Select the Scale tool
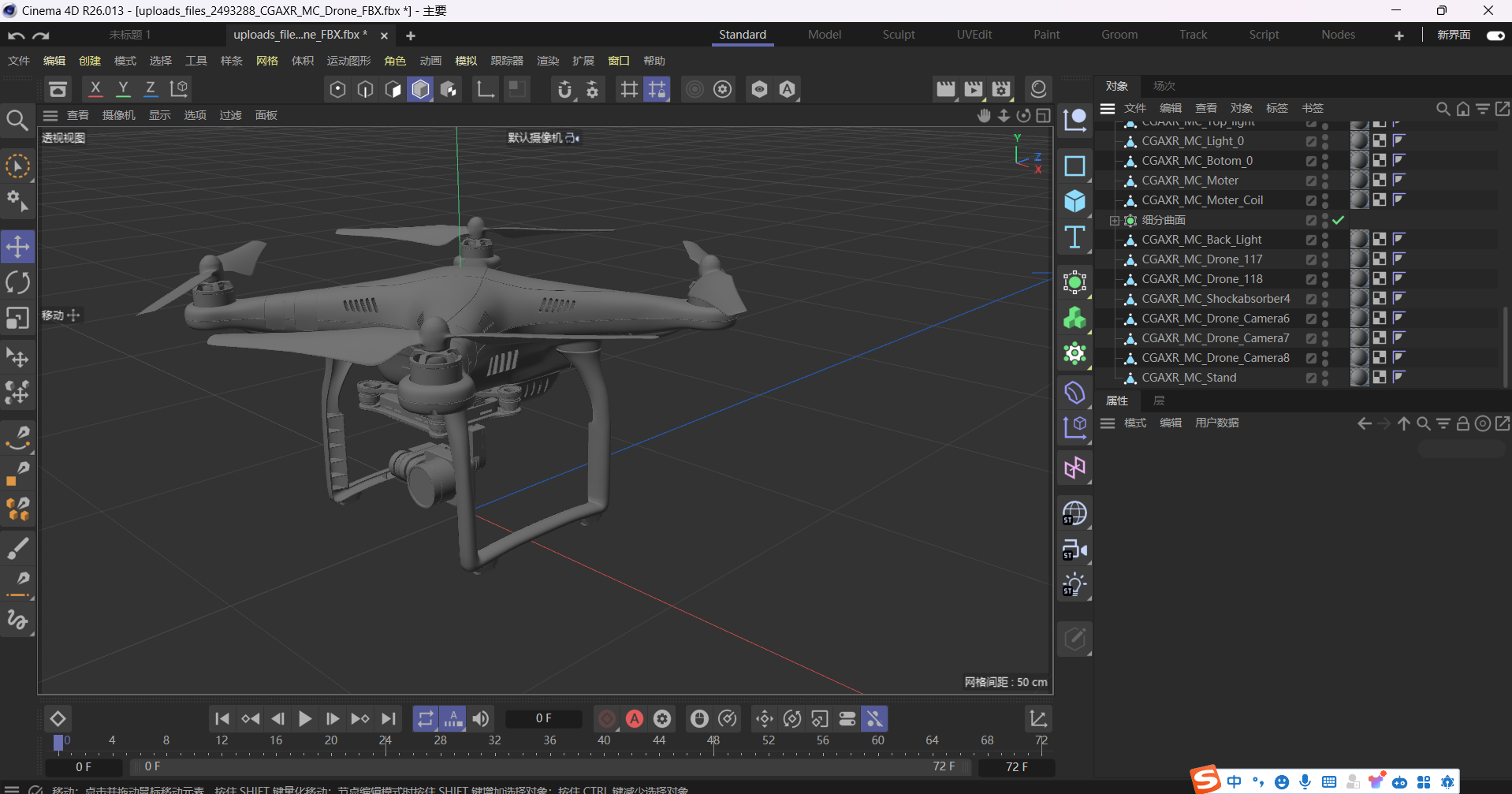The height and width of the screenshot is (794, 1512). 17,318
